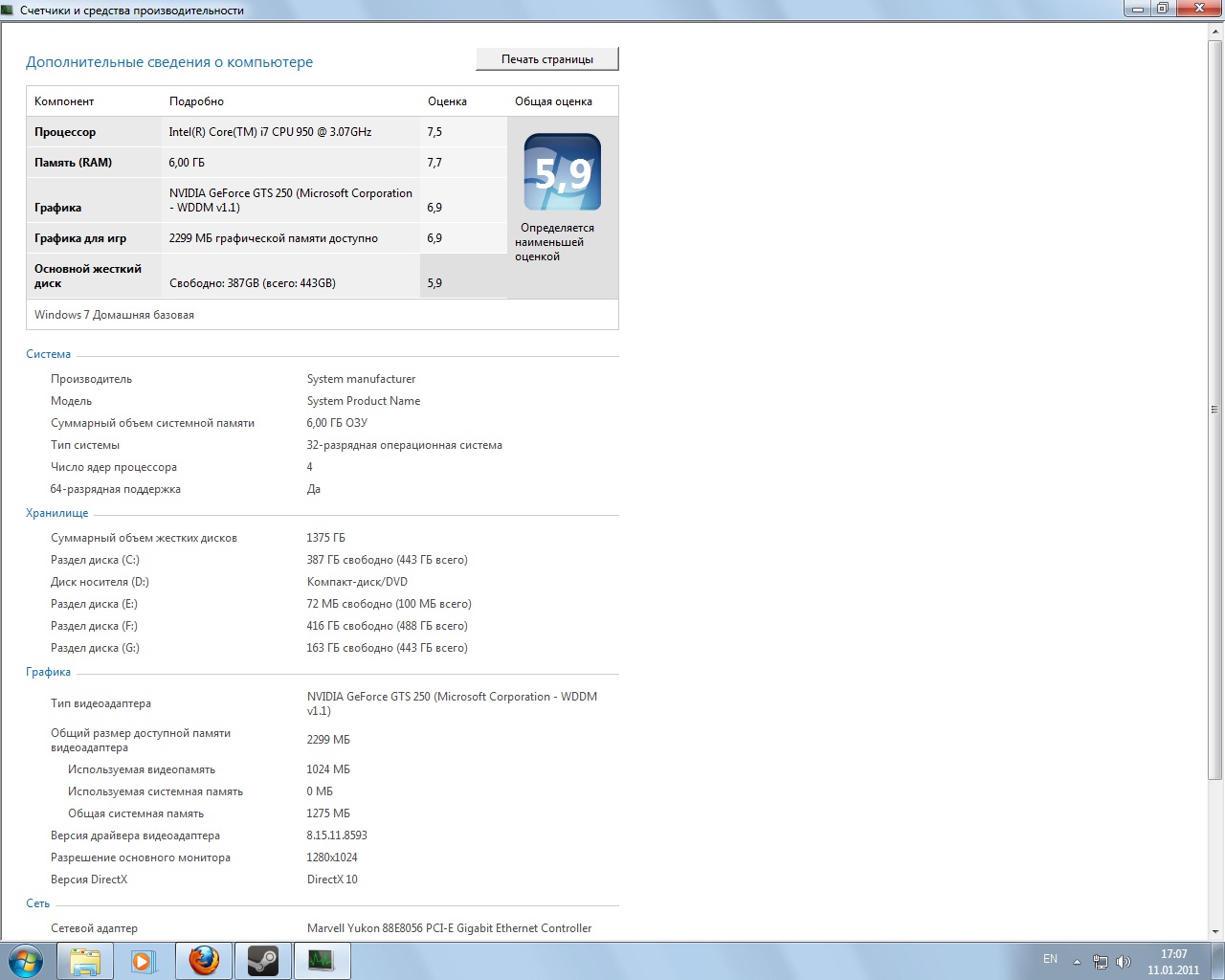The width and height of the screenshot is (1225, 980).
Task: Click 'Определяется наименьшей оценкой' caption
Action: tap(555, 242)
